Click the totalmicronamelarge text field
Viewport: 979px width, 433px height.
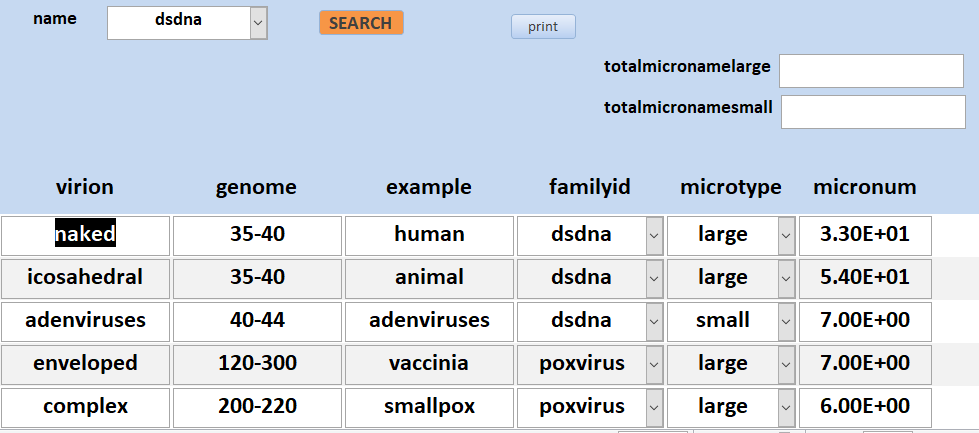(x=871, y=71)
